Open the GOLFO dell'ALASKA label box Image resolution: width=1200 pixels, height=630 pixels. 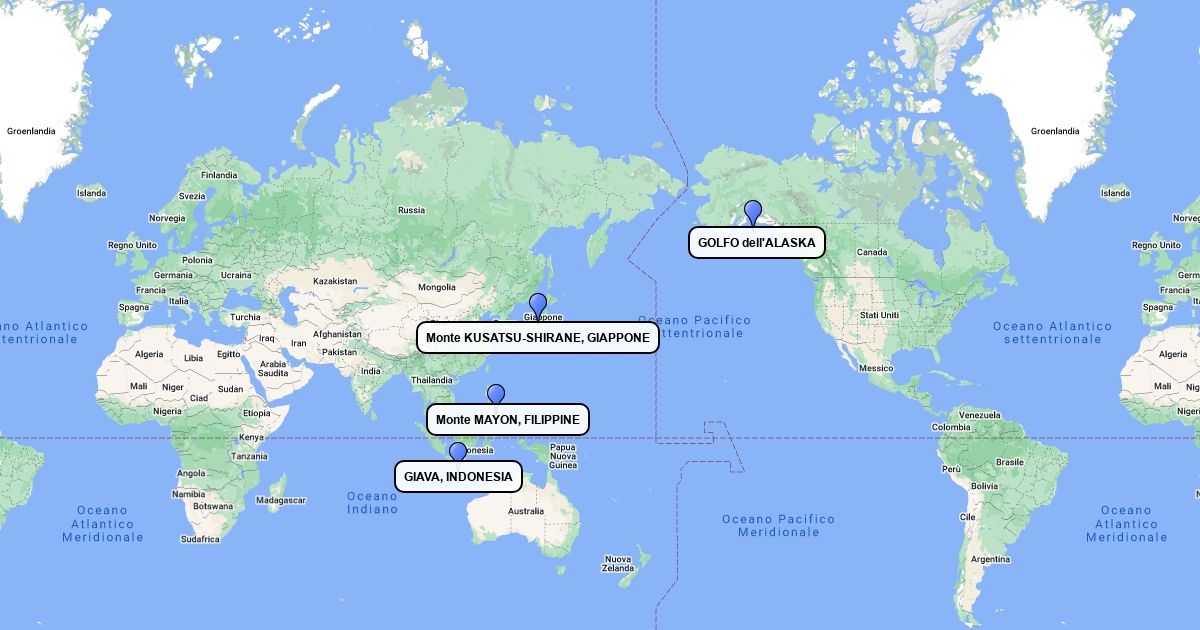757,242
